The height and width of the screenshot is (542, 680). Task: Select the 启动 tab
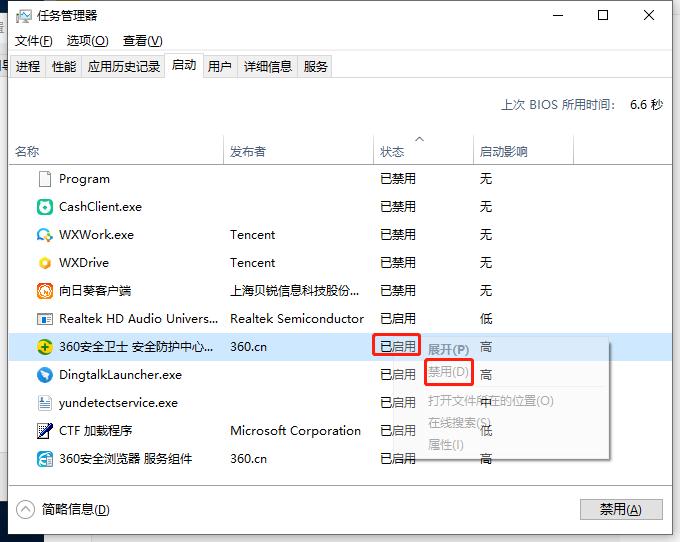click(184, 65)
